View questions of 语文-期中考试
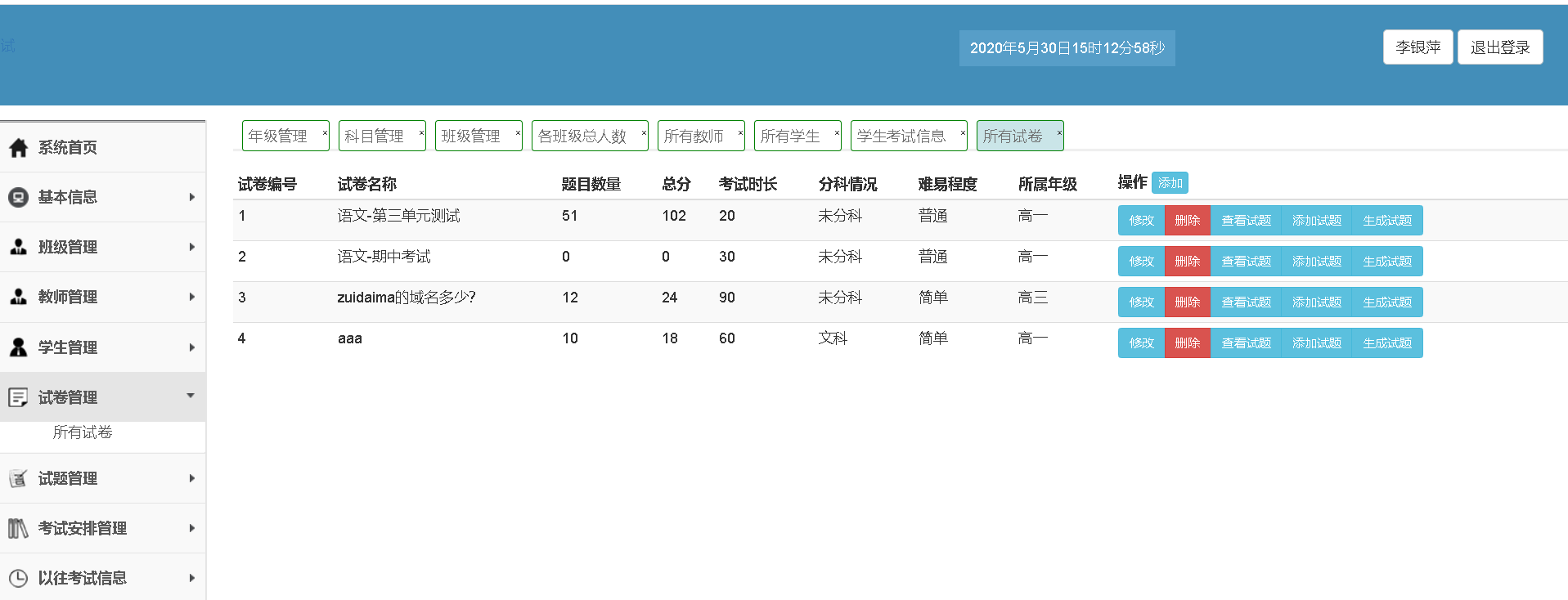 (1246, 262)
